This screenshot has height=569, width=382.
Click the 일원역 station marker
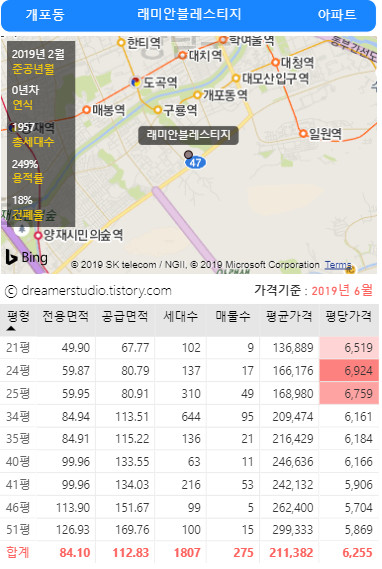(x=303, y=134)
